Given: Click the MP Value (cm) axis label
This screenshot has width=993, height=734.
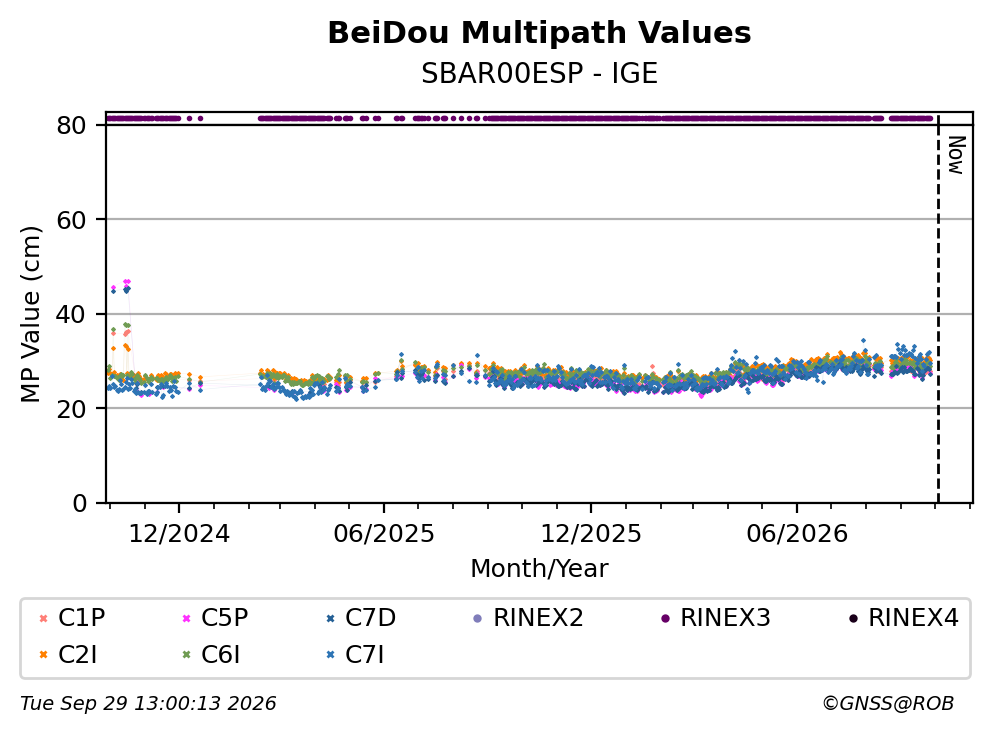Looking at the screenshot, I should (30, 314).
